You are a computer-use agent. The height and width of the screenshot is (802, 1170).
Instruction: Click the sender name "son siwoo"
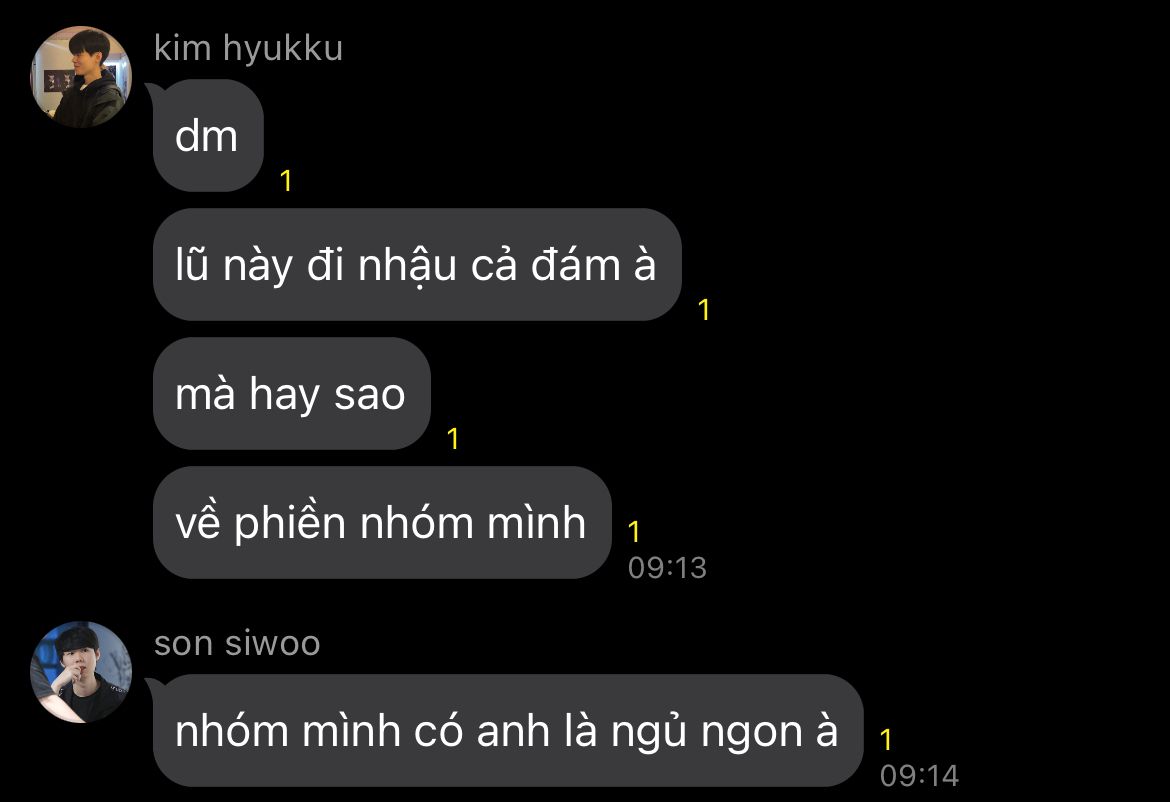coord(237,643)
